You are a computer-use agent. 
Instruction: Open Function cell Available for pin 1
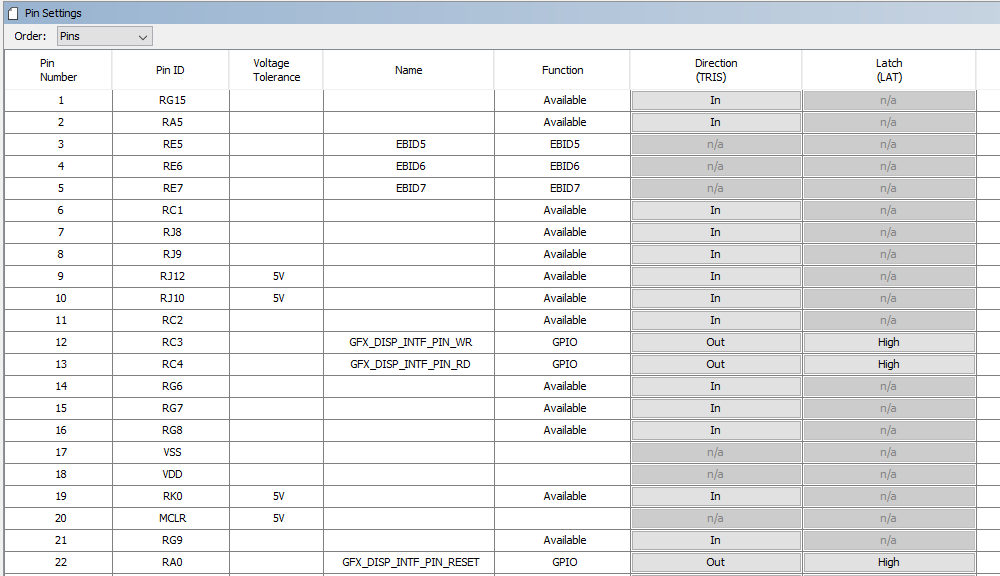(x=563, y=100)
